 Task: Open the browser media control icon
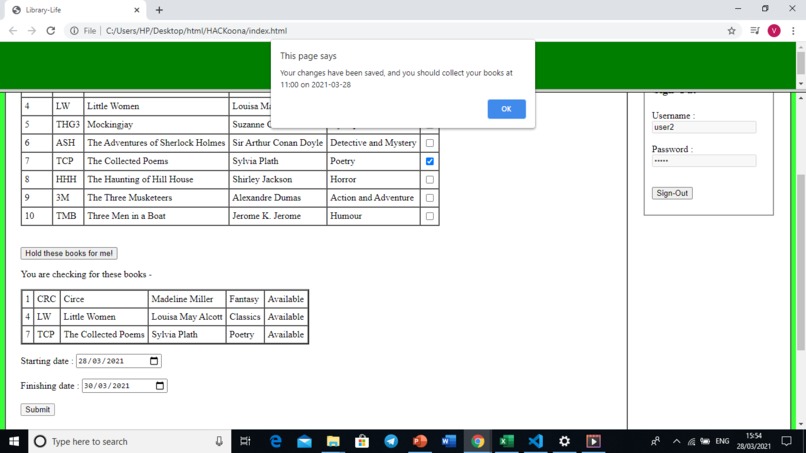tap(755, 31)
